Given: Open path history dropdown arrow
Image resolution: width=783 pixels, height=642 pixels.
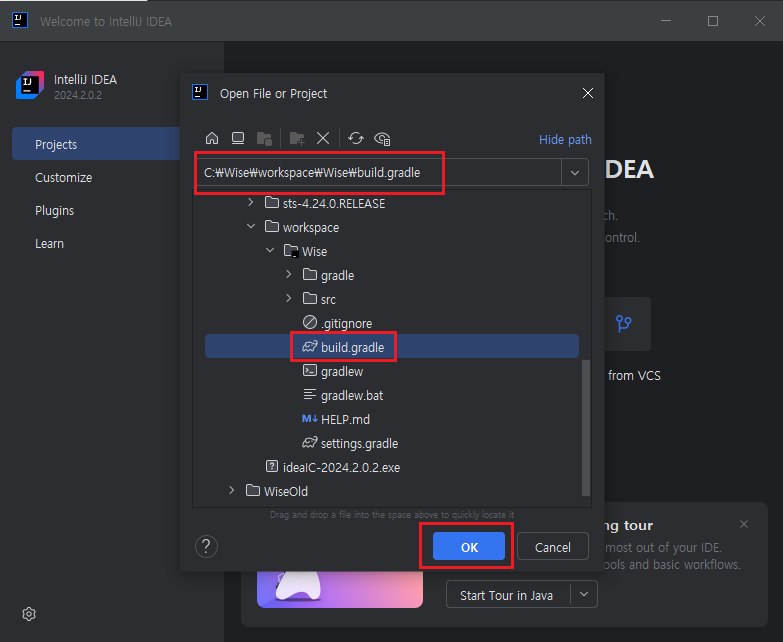Looking at the screenshot, I should pyautogui.click(x=575, y=173).
